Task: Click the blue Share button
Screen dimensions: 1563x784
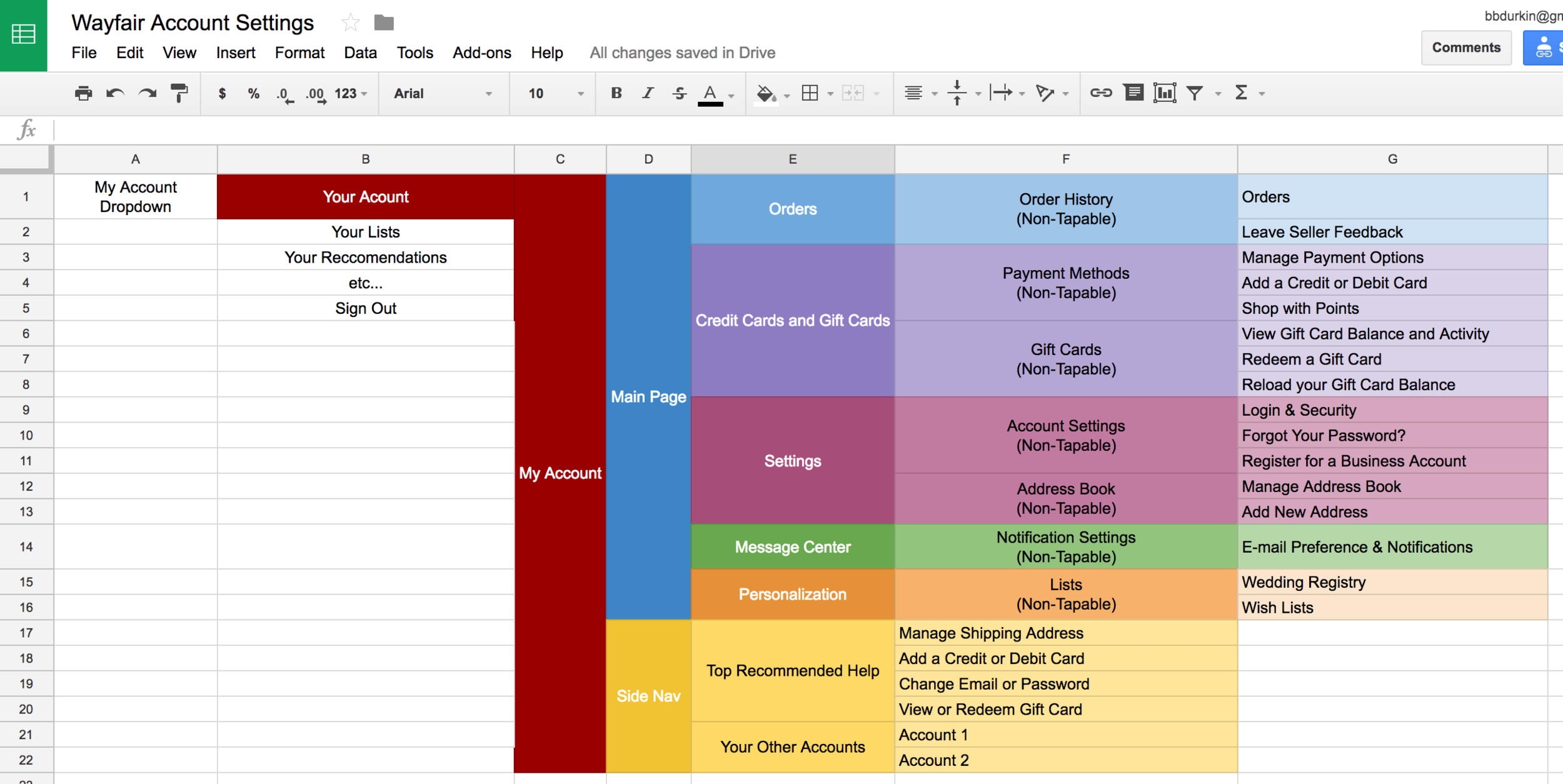Action: pos(1544,48)
